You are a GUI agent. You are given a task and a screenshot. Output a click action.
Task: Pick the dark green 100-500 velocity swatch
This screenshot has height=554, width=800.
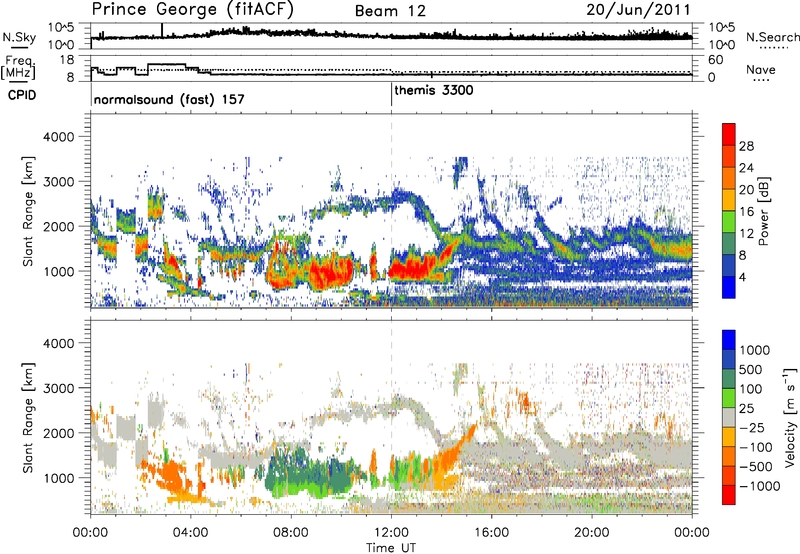(x=729, y=379)
